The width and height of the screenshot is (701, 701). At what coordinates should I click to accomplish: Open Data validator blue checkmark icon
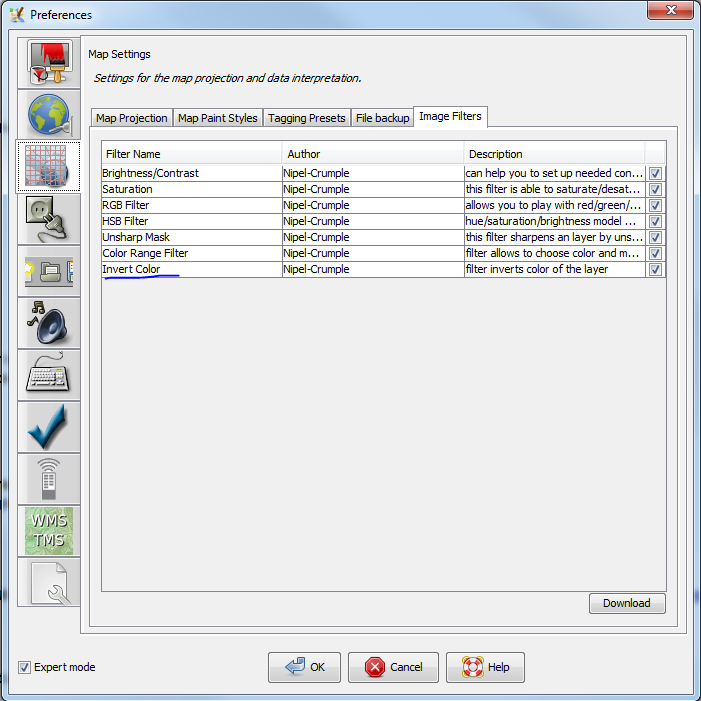point(49,426)
